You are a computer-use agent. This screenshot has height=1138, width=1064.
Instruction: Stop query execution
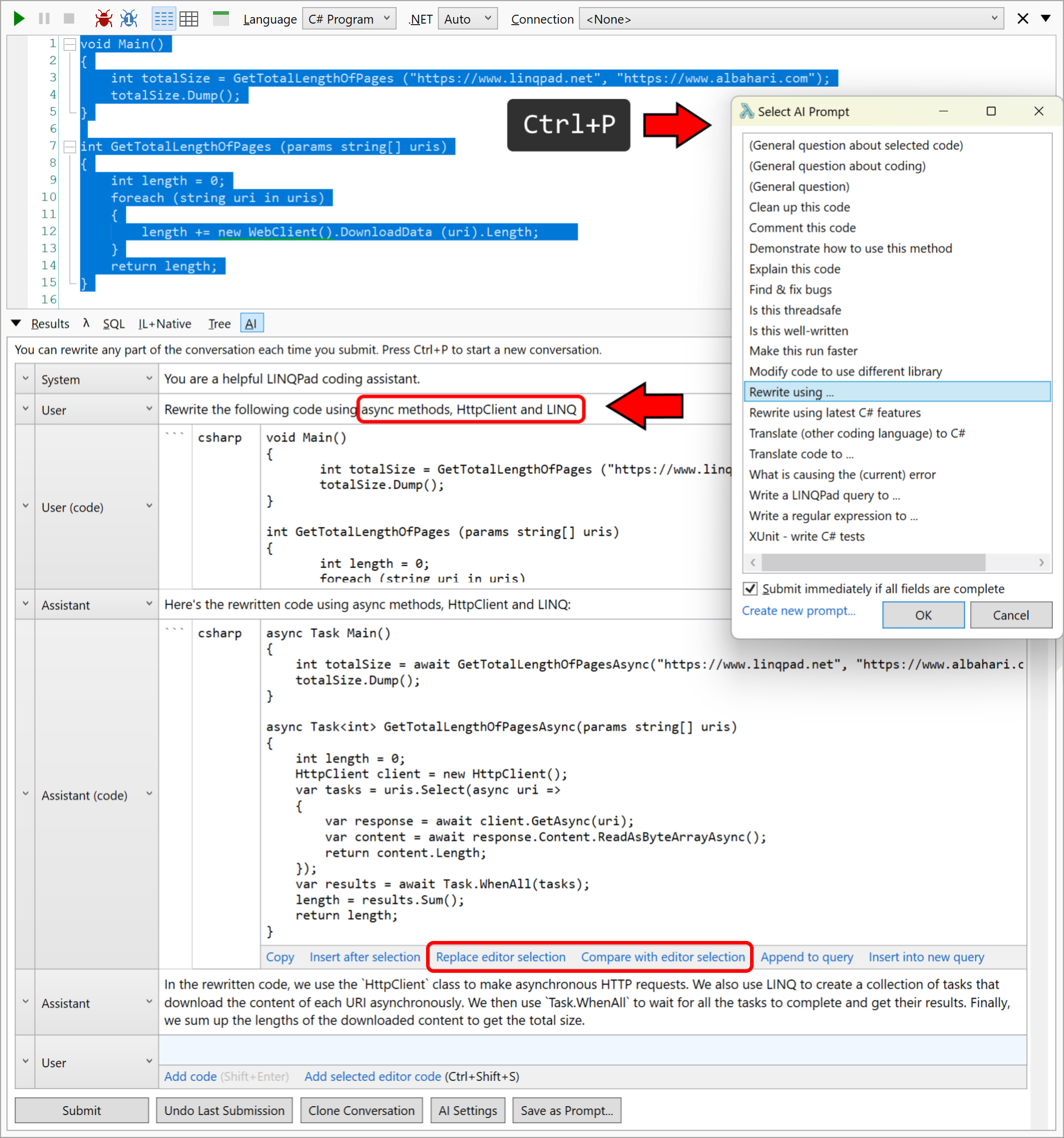tap(69, 19)
